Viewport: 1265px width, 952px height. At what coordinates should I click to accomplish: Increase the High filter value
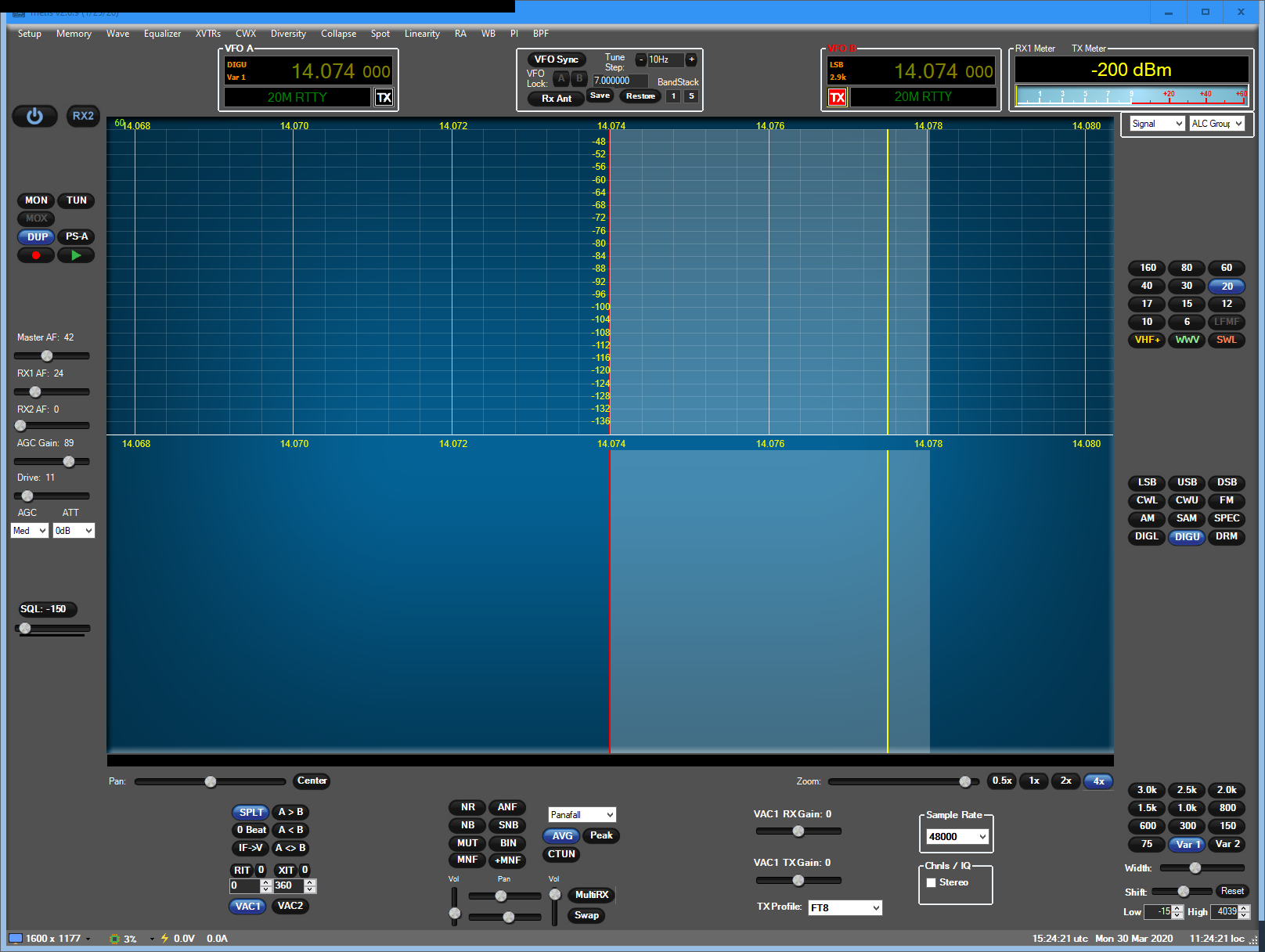(1245, 908)
